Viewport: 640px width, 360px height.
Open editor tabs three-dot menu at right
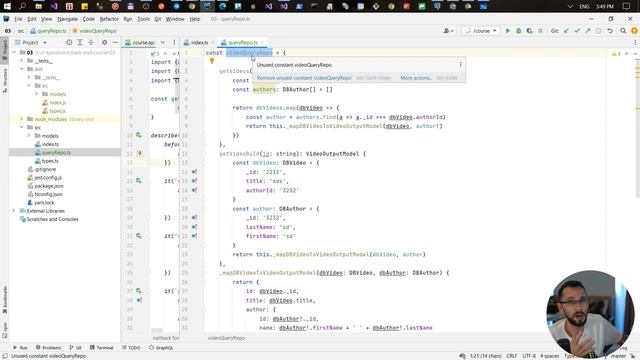635,42
